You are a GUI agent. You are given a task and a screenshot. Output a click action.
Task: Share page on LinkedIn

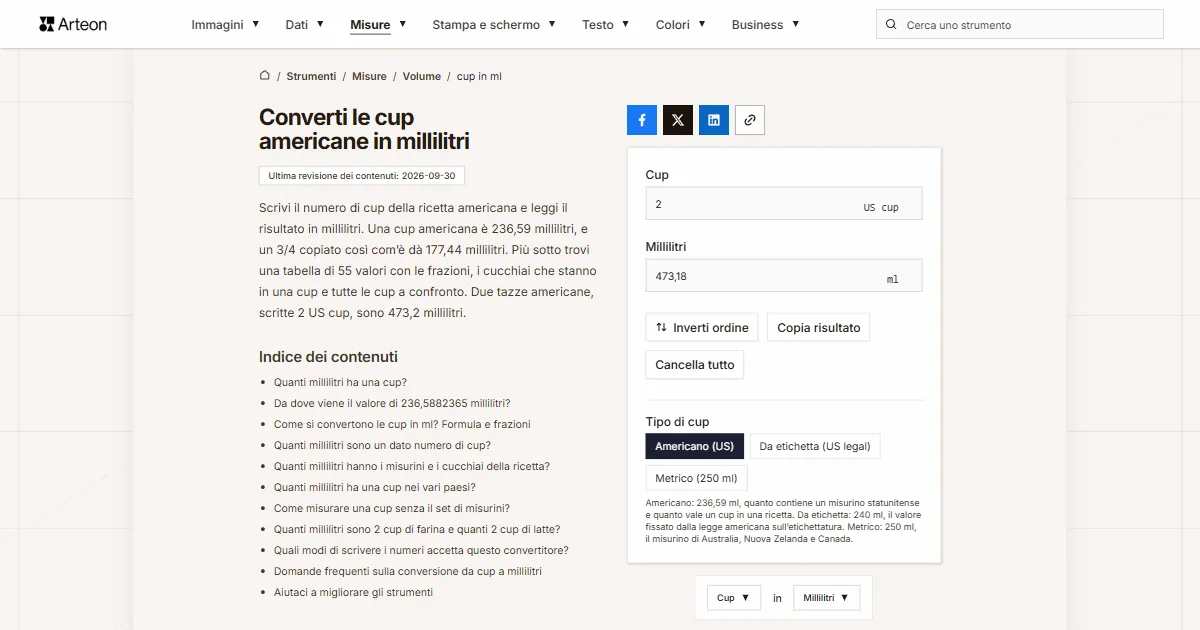(714, 120)
